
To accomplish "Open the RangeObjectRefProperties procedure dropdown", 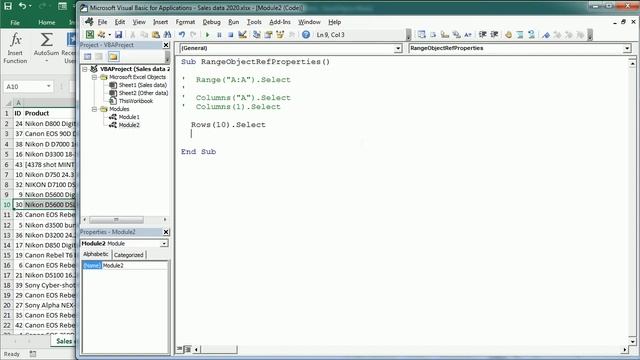I will pyautogui.click(x=627, y=48).
